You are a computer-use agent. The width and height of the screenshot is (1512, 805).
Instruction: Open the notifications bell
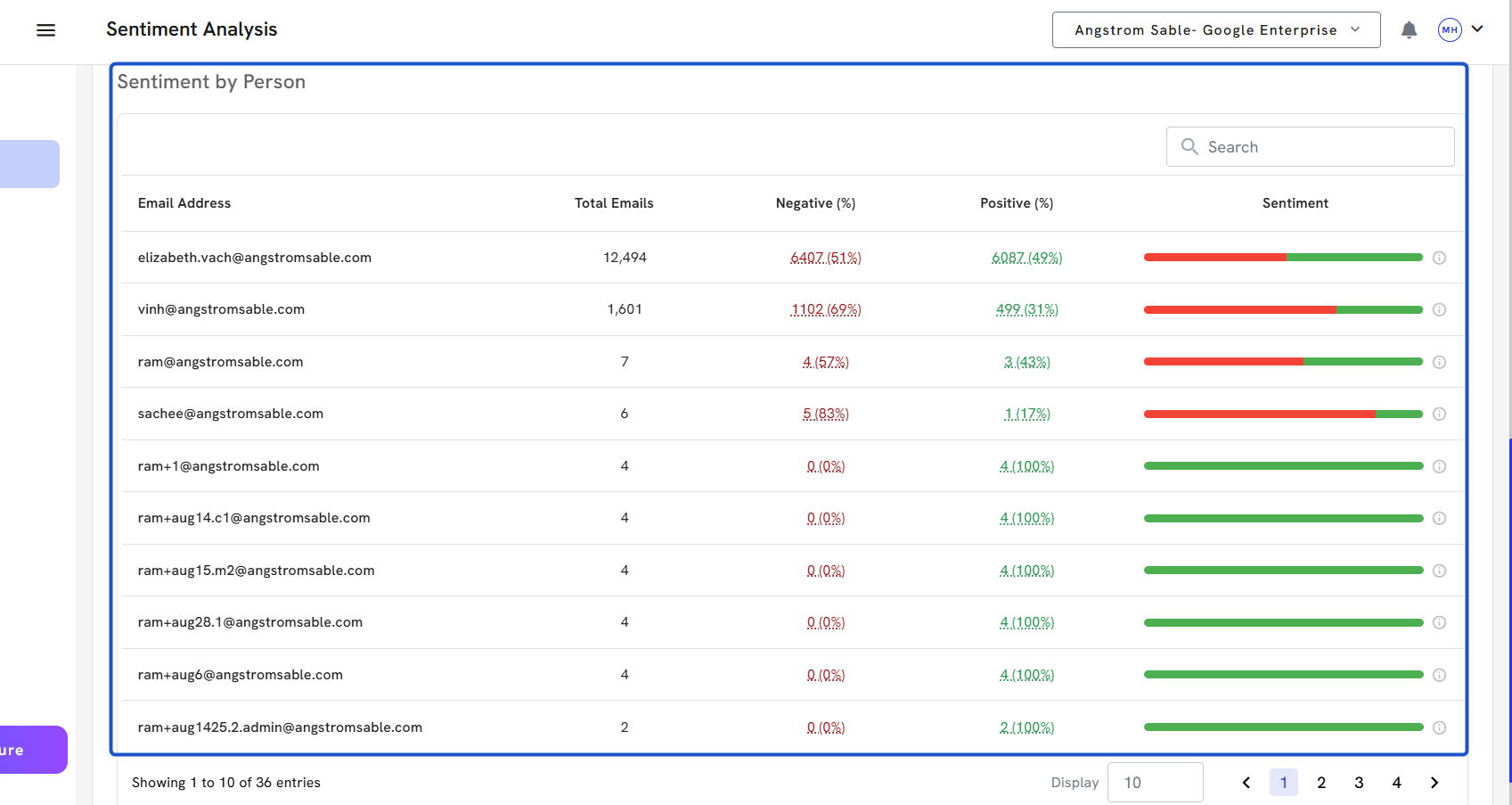coord(1409,30)
